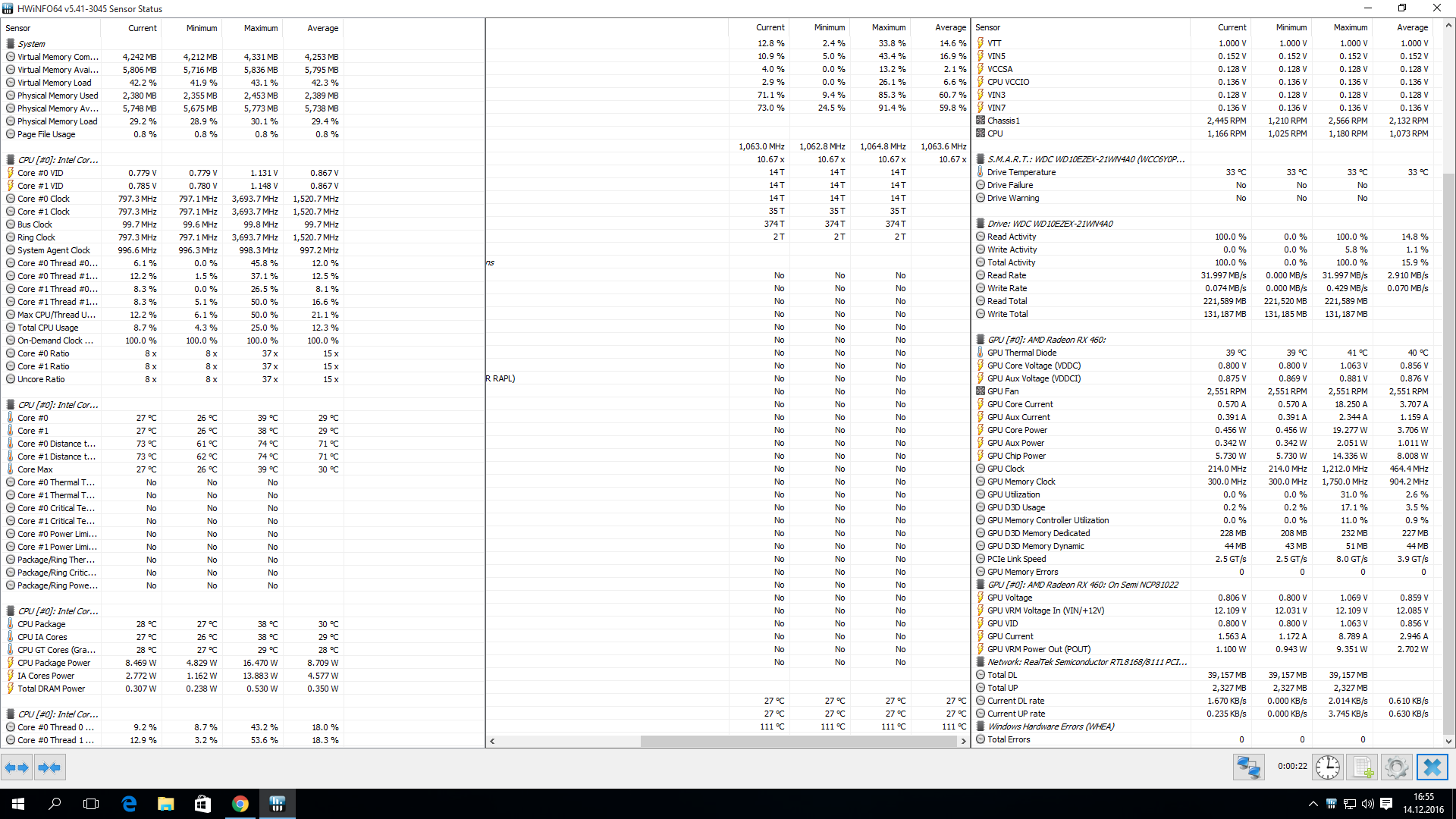Start logging with the sheet-plus icon

tap(1362, 767)
